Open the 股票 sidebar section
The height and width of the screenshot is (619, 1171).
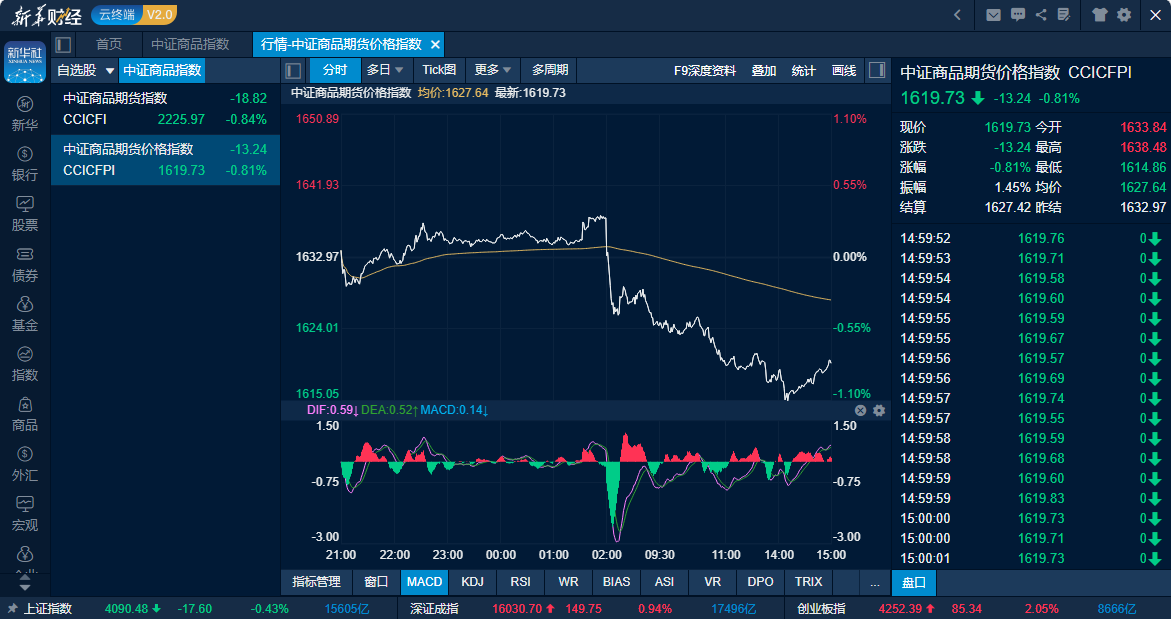tap(25, 214)
